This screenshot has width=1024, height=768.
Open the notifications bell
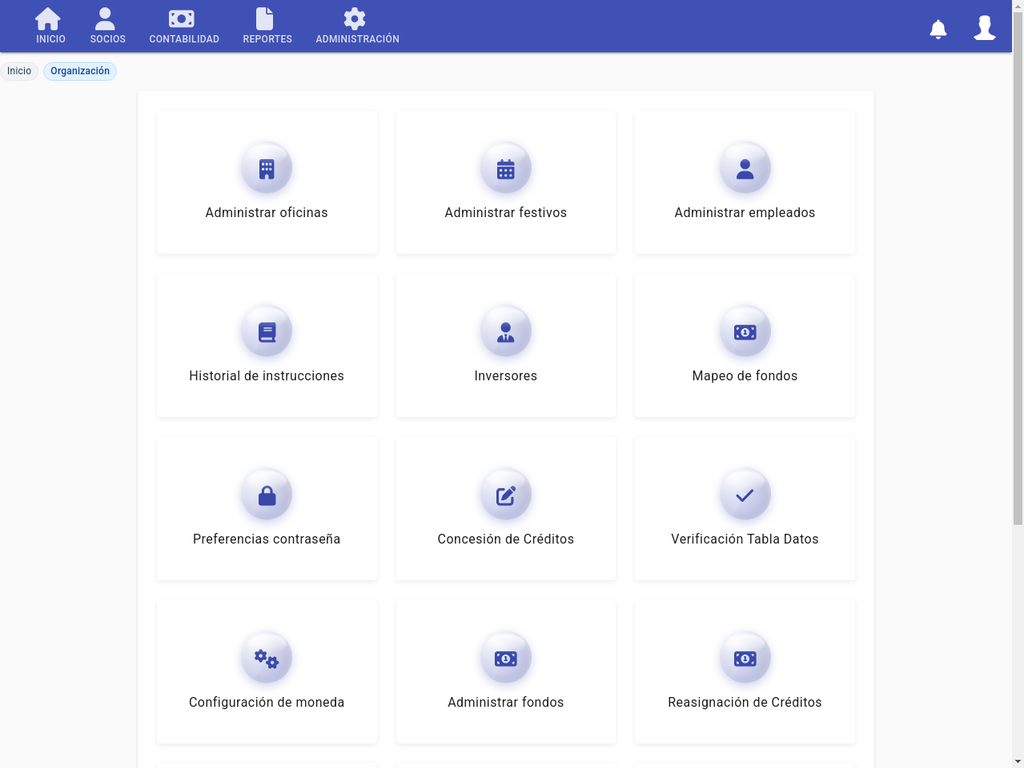pos(938,26)
